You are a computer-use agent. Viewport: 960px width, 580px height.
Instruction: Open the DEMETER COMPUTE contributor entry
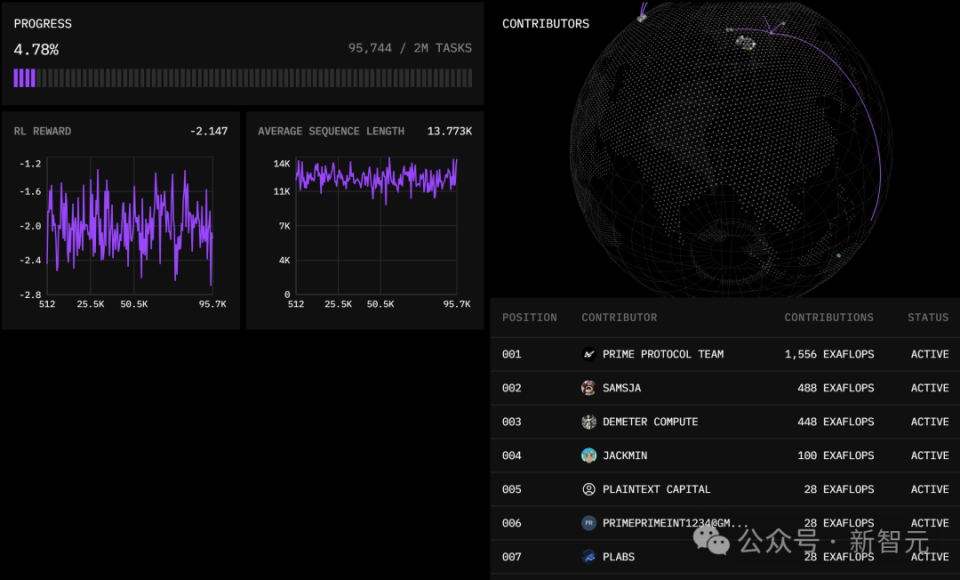coord(650,421)
